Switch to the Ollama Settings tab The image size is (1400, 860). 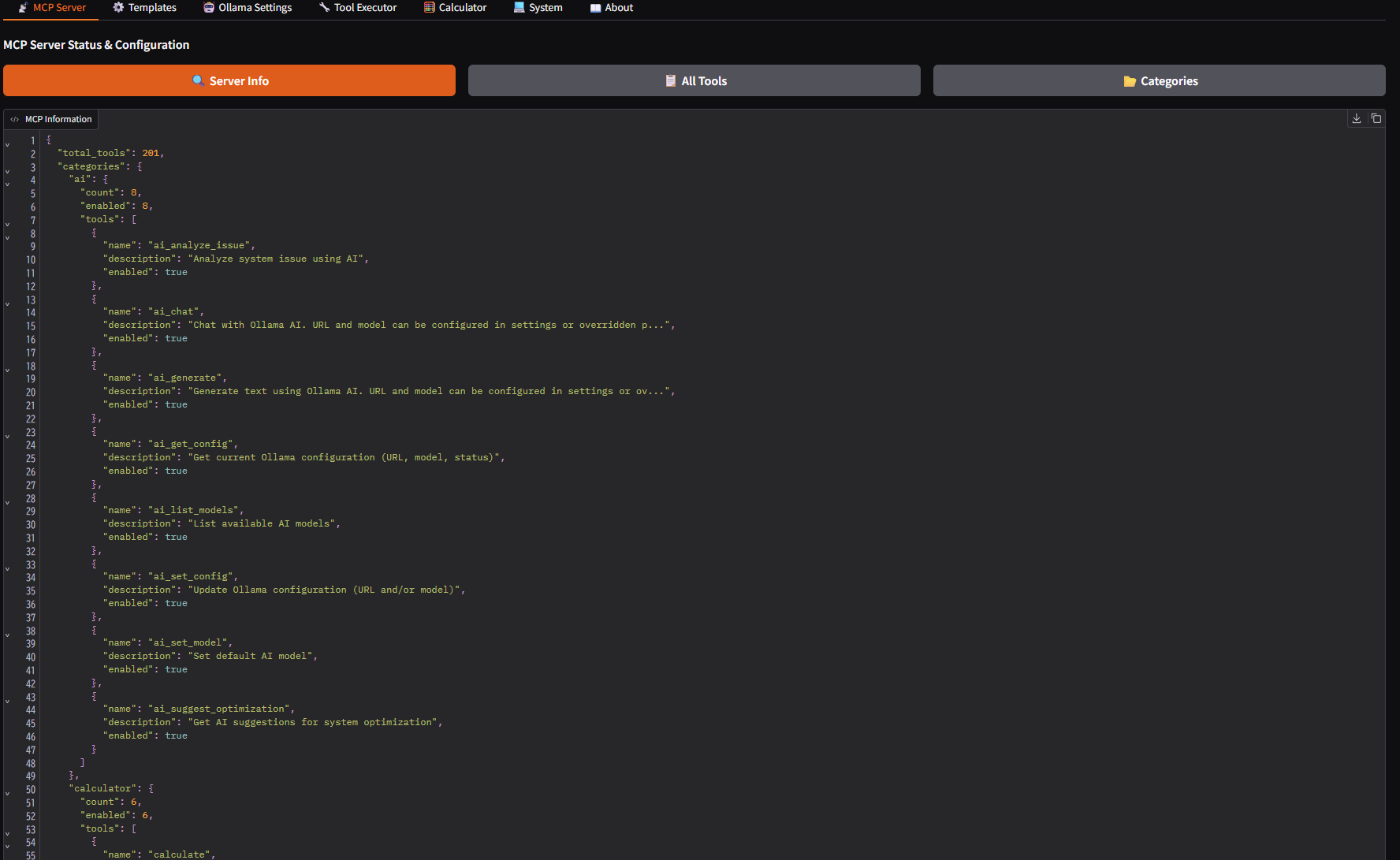point(247,8)
